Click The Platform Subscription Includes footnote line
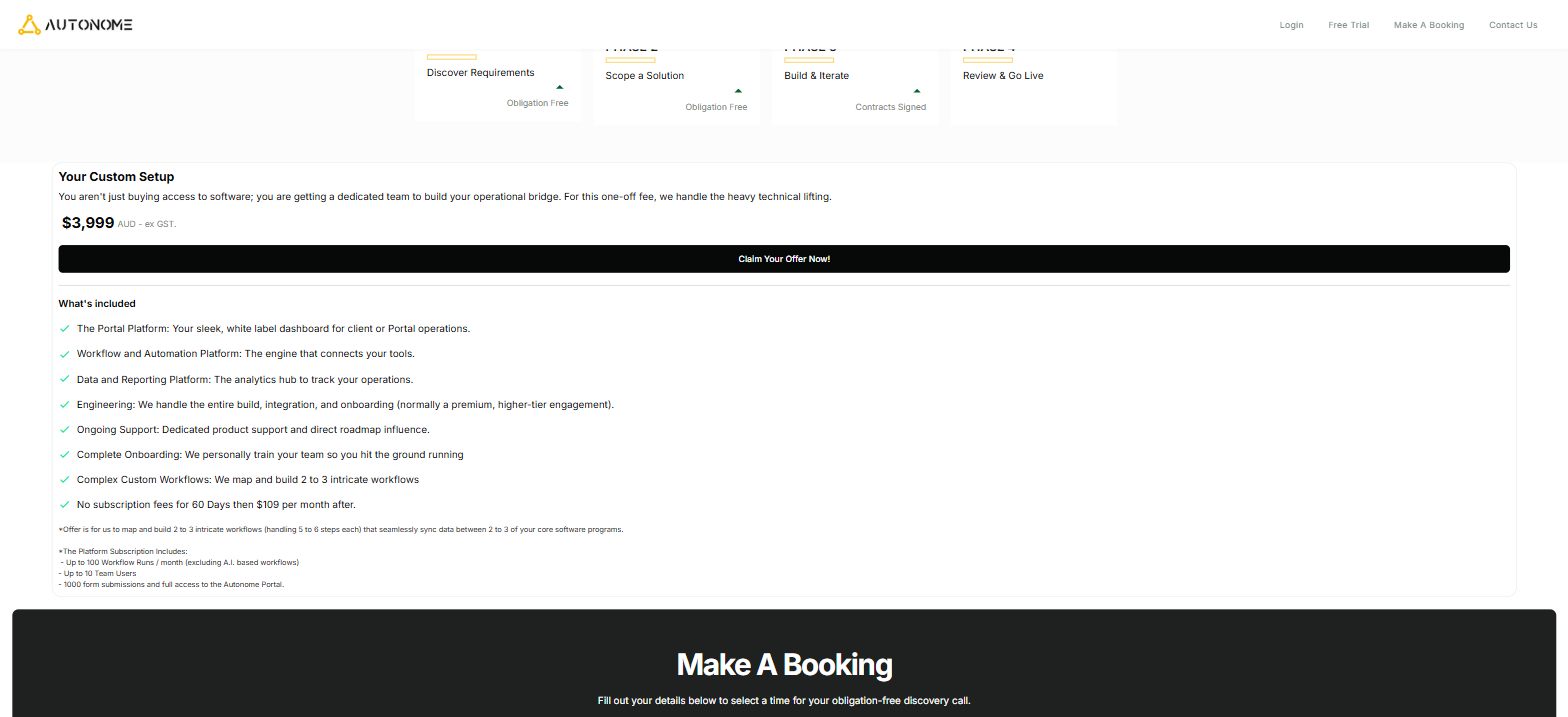This screenshot has width=1568, height=717. tap(123, 551)
